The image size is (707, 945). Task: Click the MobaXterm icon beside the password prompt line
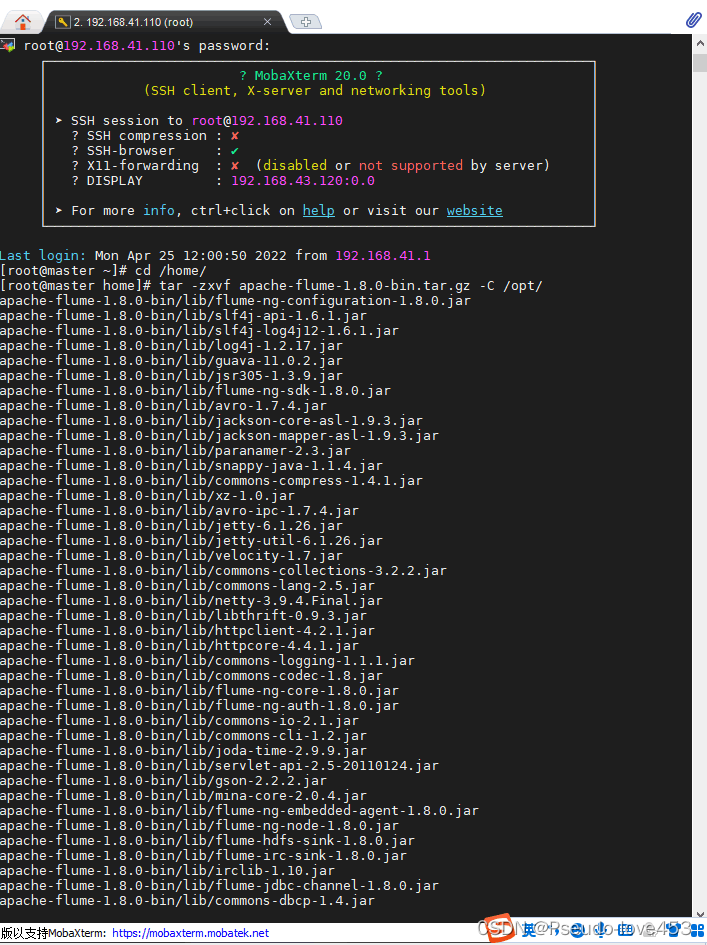pos(8,44)
